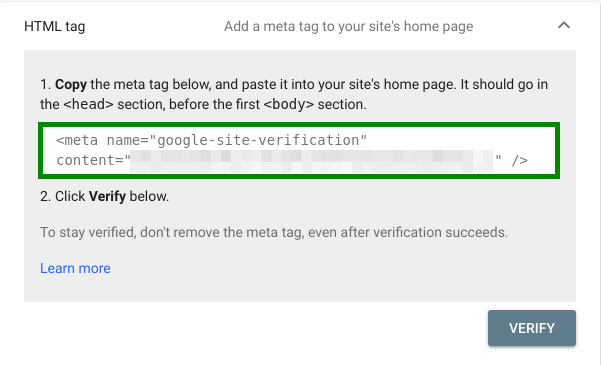Click 'Add a meta tag' description text
The height and width of the screenshot is (365, 601).
point(348,26)
